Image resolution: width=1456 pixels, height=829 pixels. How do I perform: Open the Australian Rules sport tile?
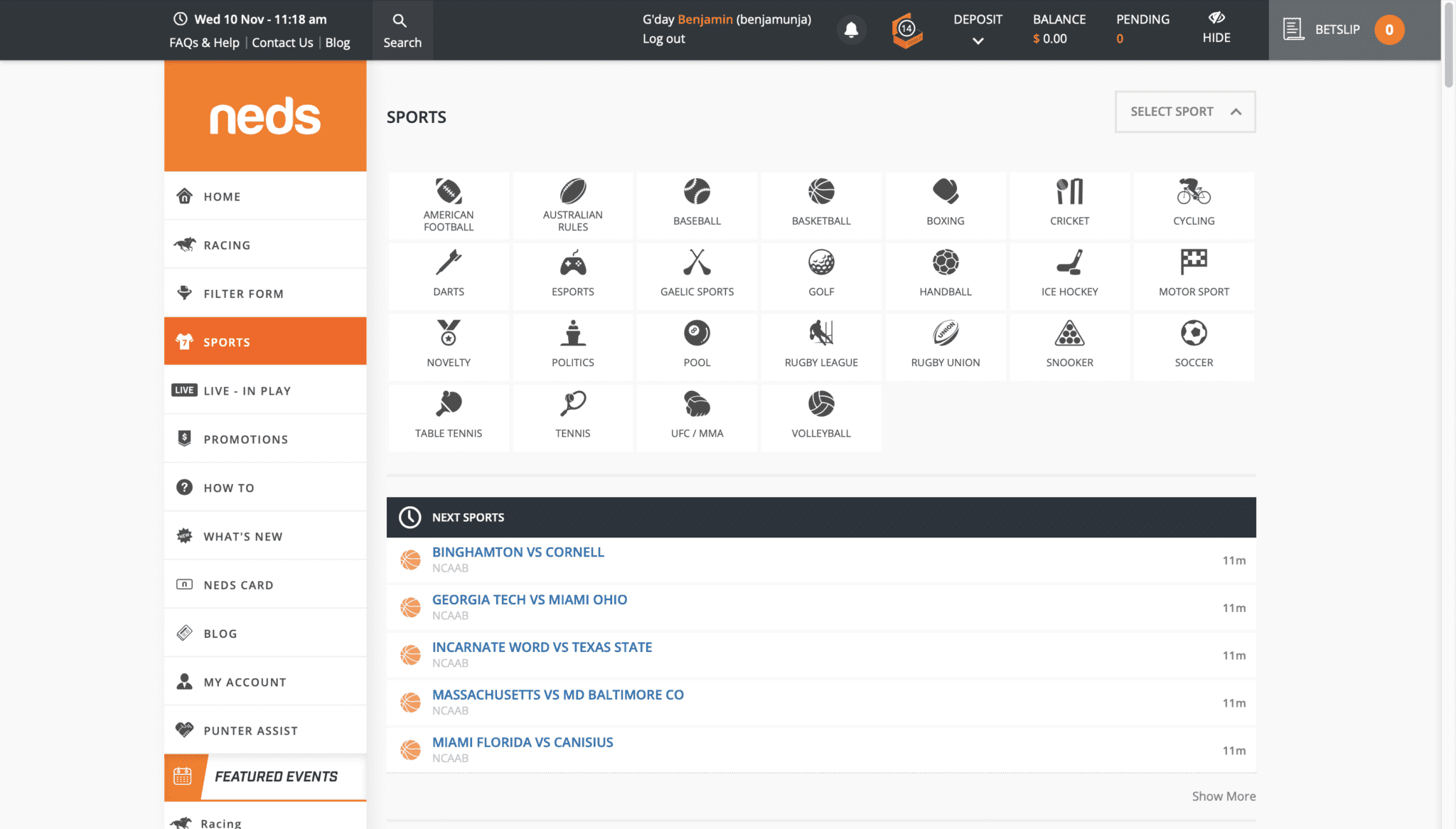573,205
